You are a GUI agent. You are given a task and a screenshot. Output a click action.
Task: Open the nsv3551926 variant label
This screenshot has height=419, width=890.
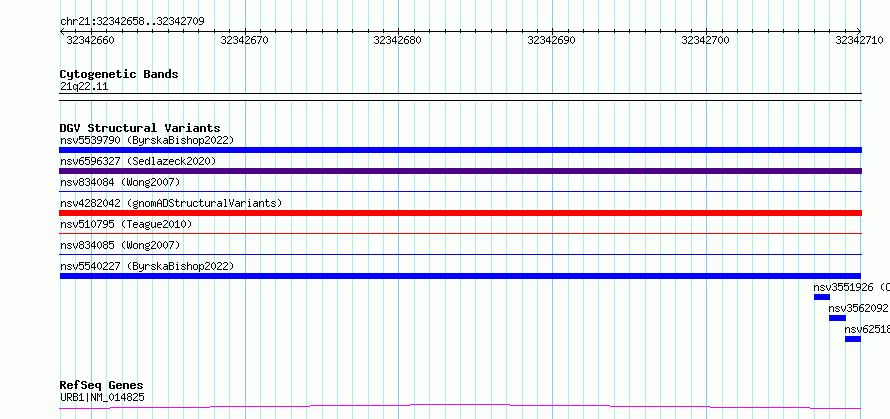[x=851, y=287]
